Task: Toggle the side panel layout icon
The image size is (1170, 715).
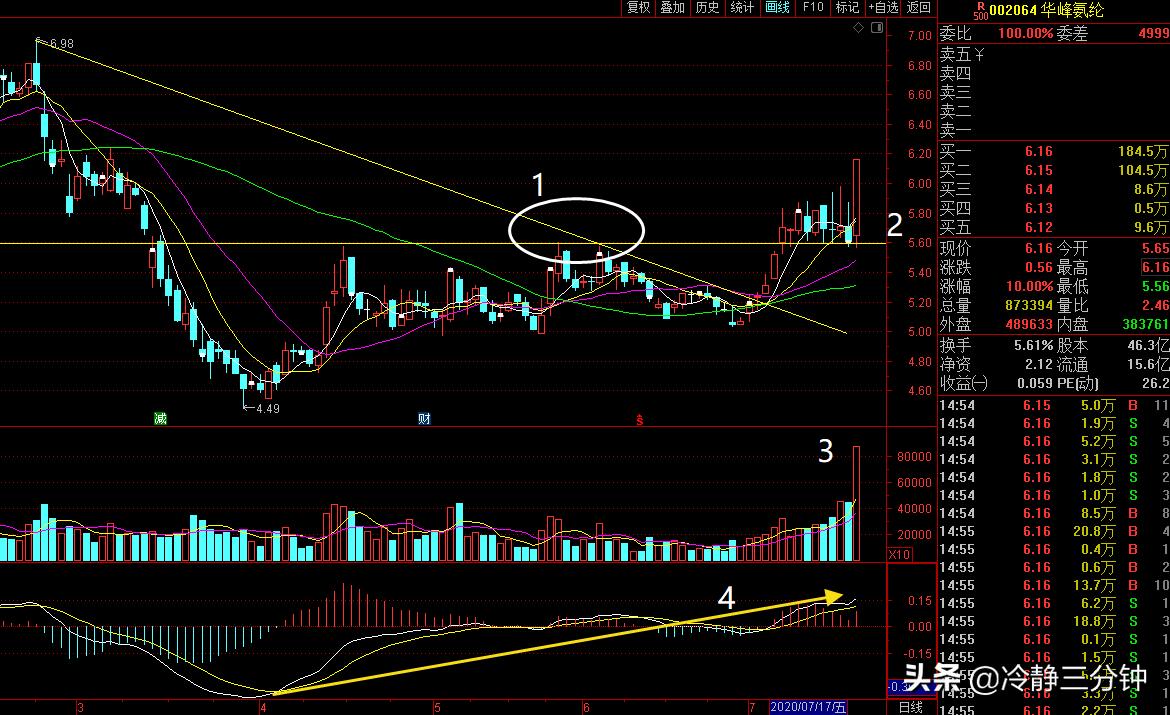Action: (877, 28)
